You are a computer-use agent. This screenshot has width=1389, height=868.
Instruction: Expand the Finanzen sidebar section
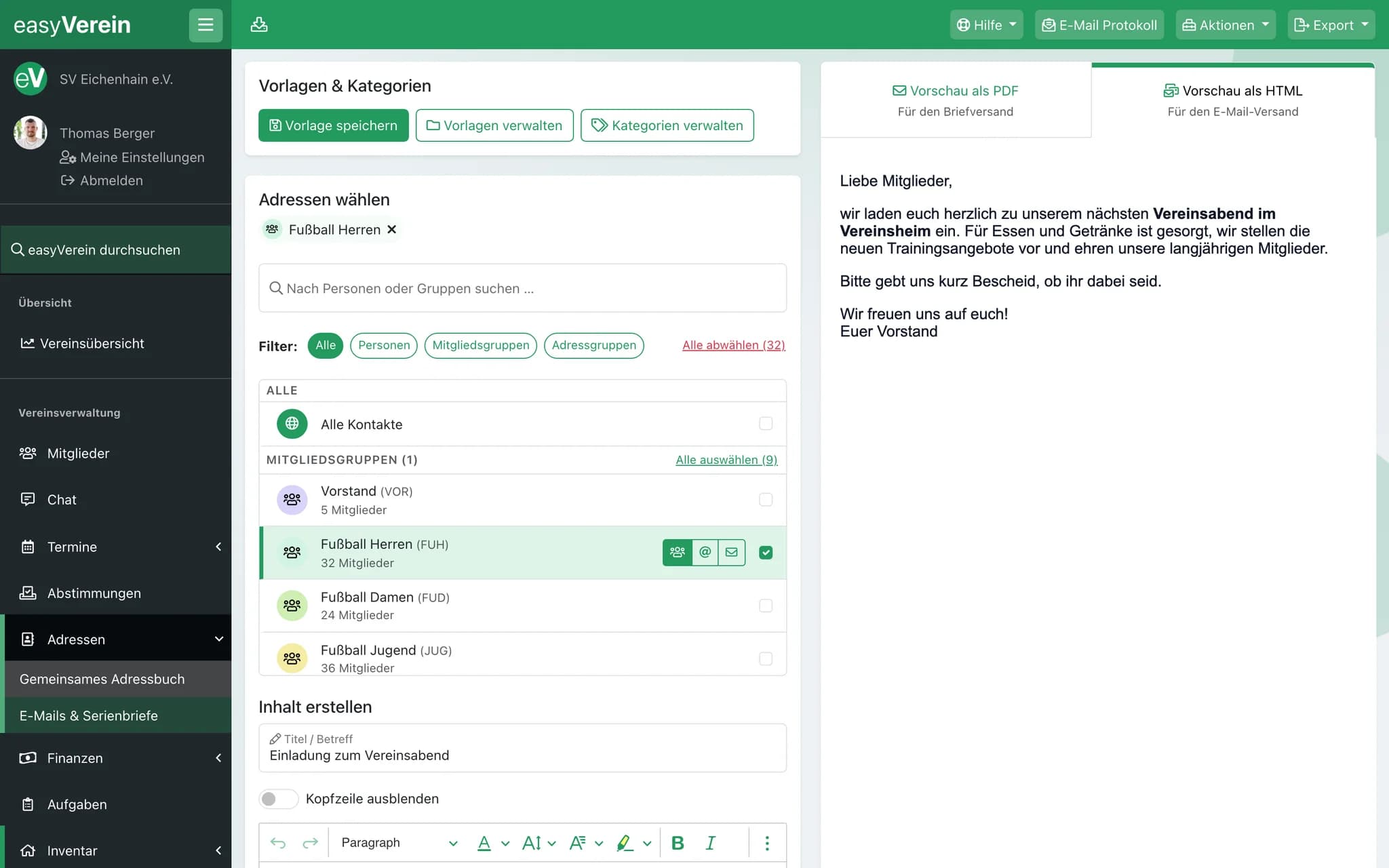click(118, 758)
